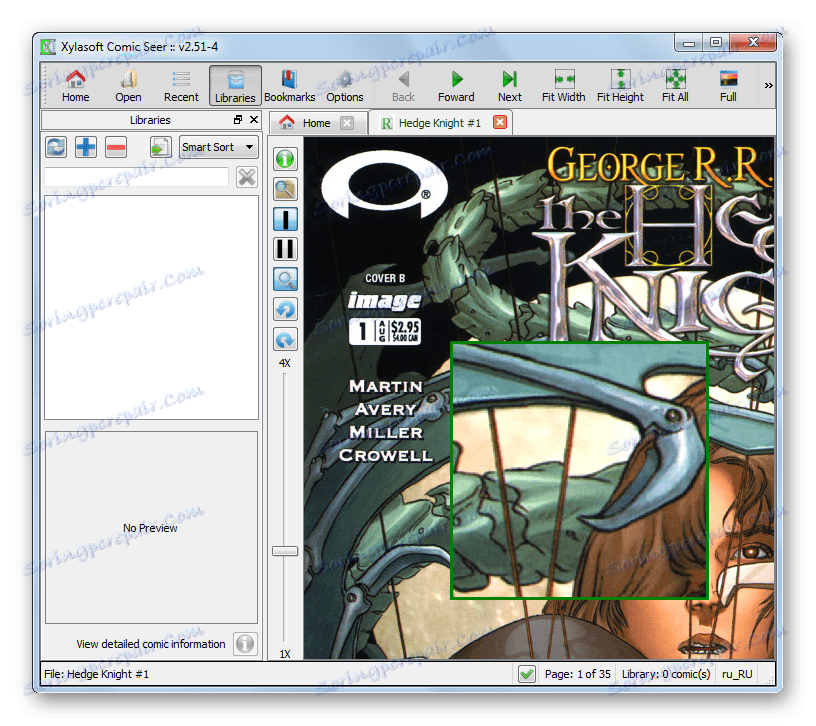Advance with the Foward button
The width and height of the screenshot is (816, 726).
coord(456,86)
